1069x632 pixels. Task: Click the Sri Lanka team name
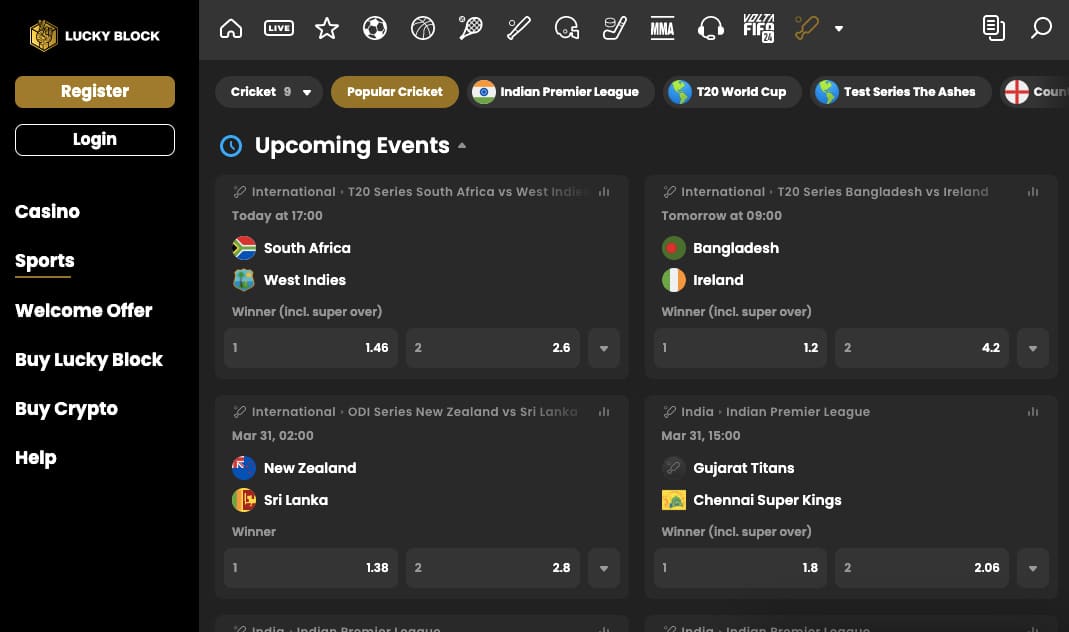296,500
